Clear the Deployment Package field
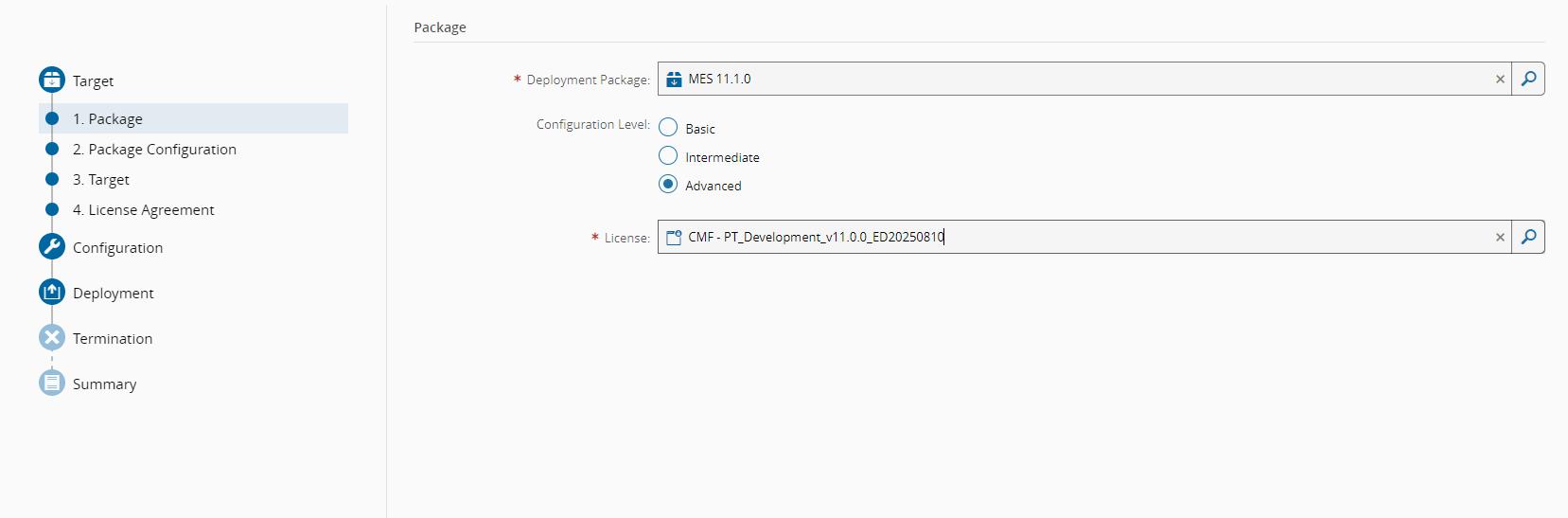The image size is (1568, 518). click(x=1500, y=80)
